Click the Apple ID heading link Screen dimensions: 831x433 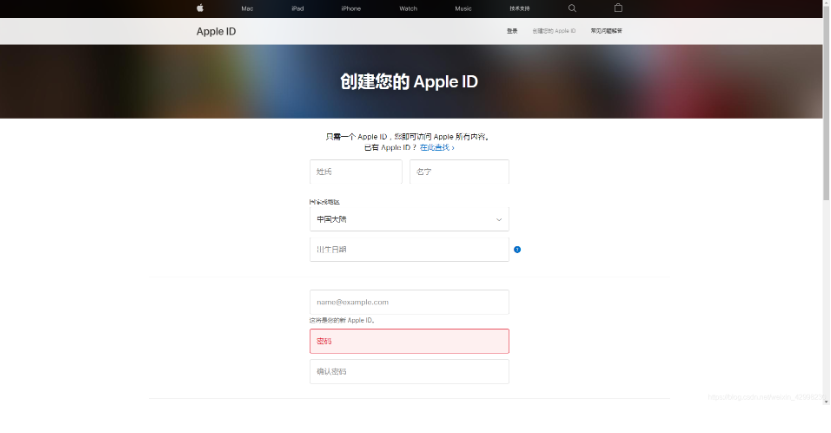click(216, 31)
